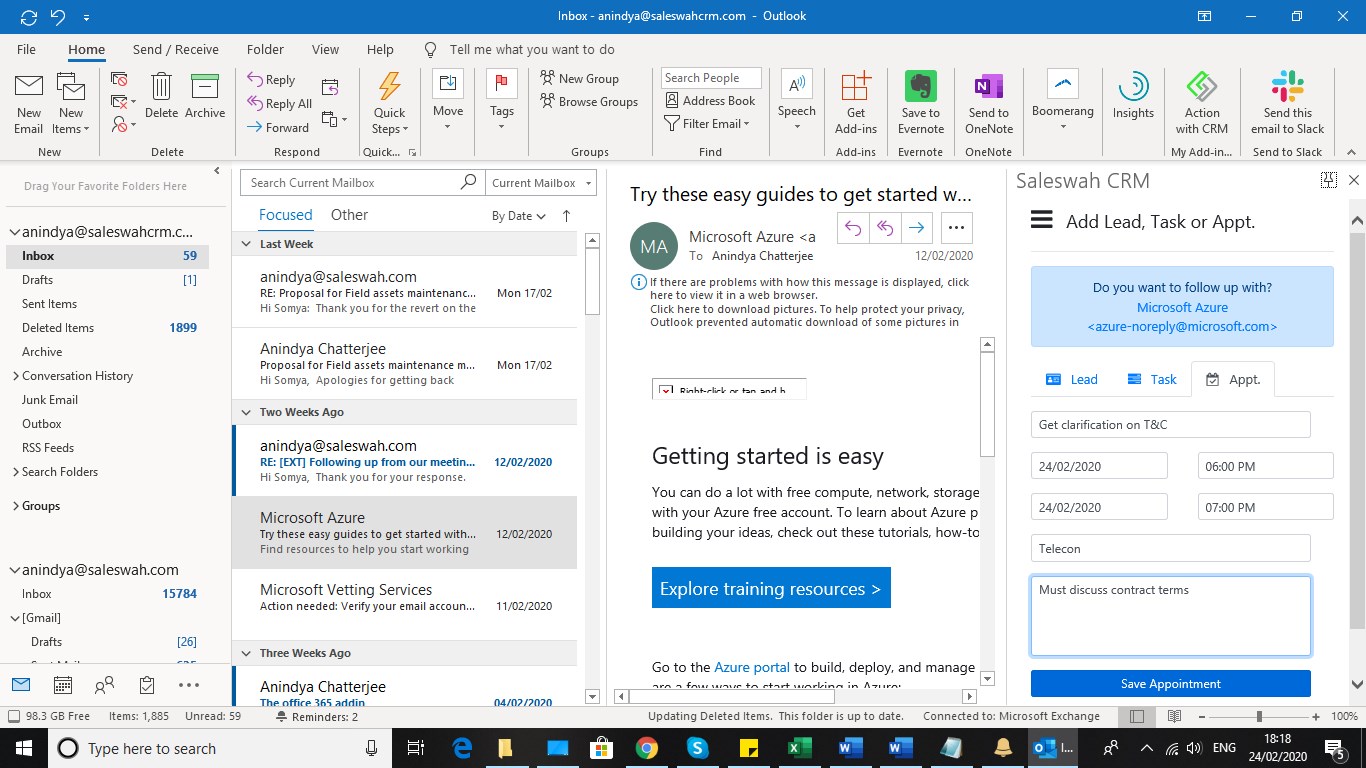Open the Sent Items folder
The width and height of the screenshot is (1366, 768).
[x=49, y=304]
